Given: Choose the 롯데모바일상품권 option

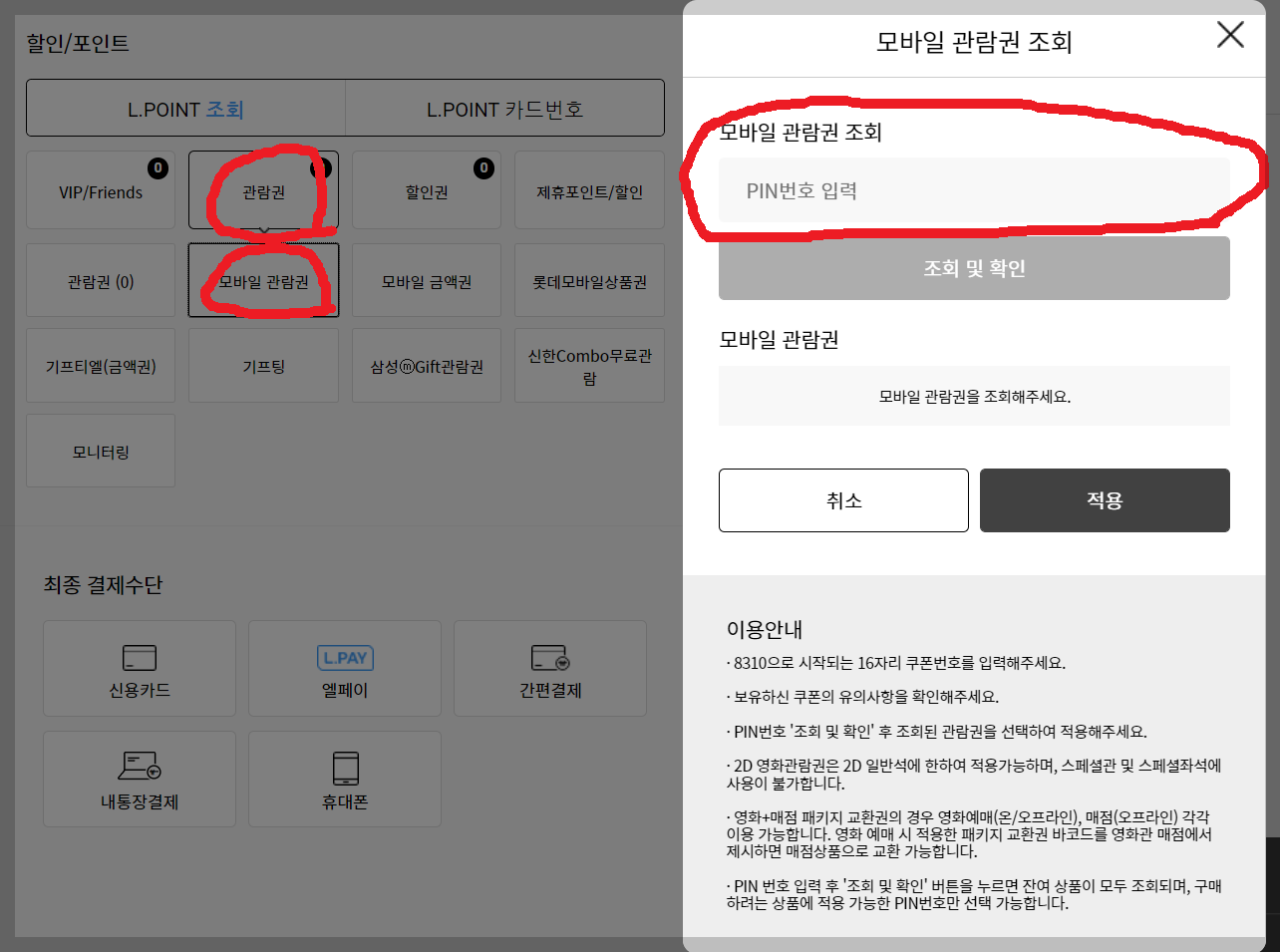Looking at the screenshot, I should pyautogui.click(x=589, y=280).
